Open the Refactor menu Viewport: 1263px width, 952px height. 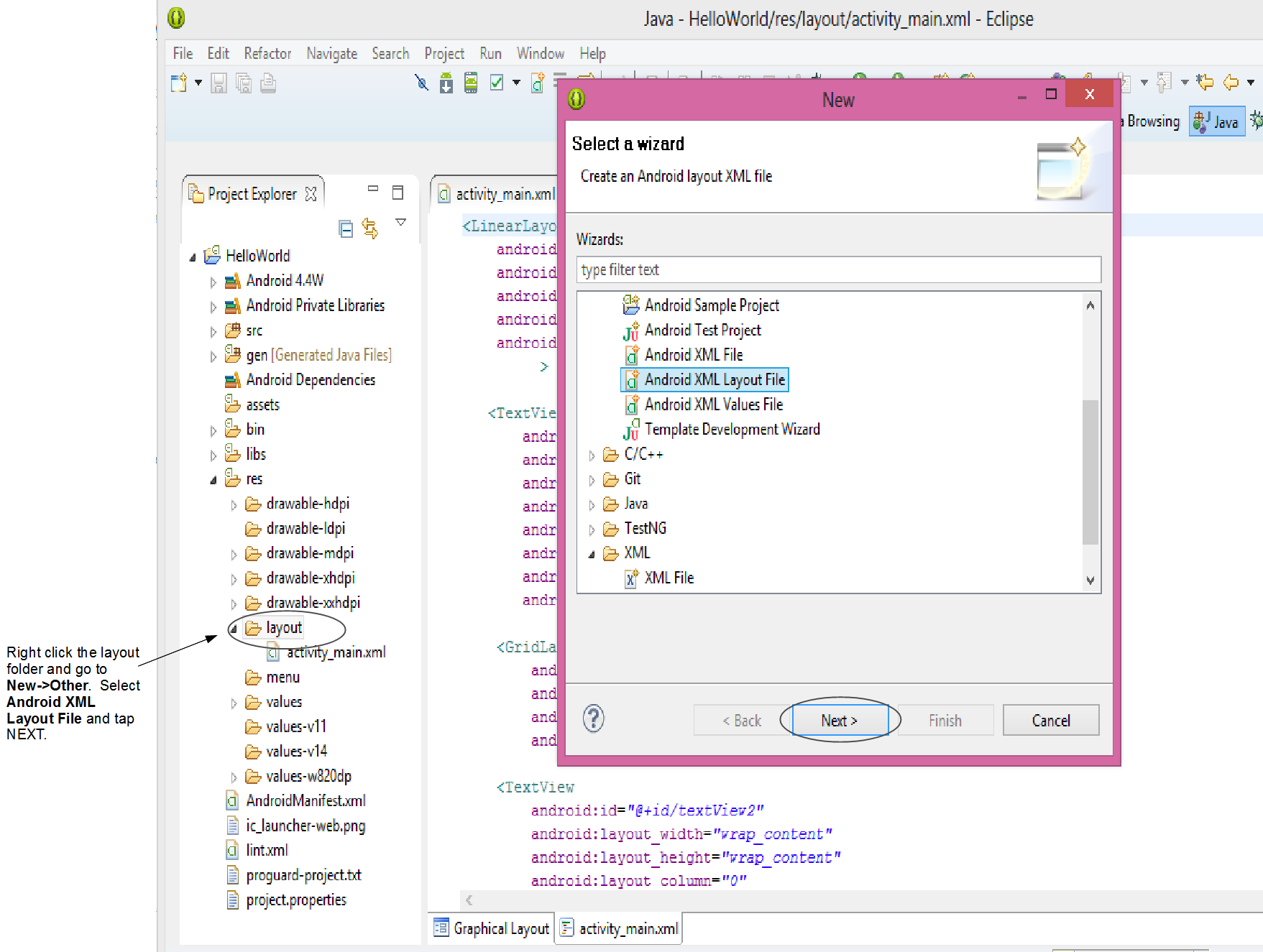pyautogui.click(x=267, y=53)
